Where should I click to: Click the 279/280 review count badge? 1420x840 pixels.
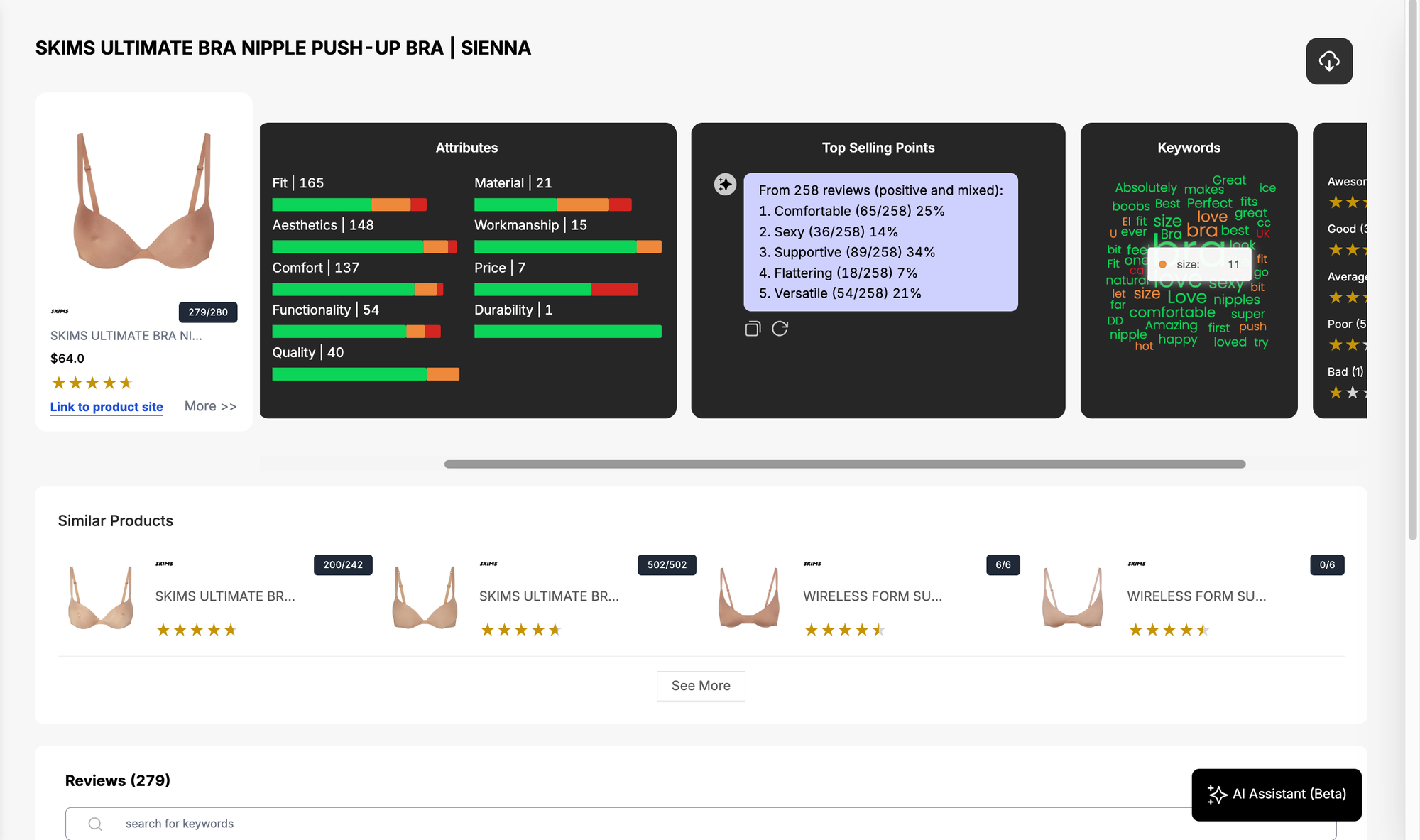[x=208, y=312]
